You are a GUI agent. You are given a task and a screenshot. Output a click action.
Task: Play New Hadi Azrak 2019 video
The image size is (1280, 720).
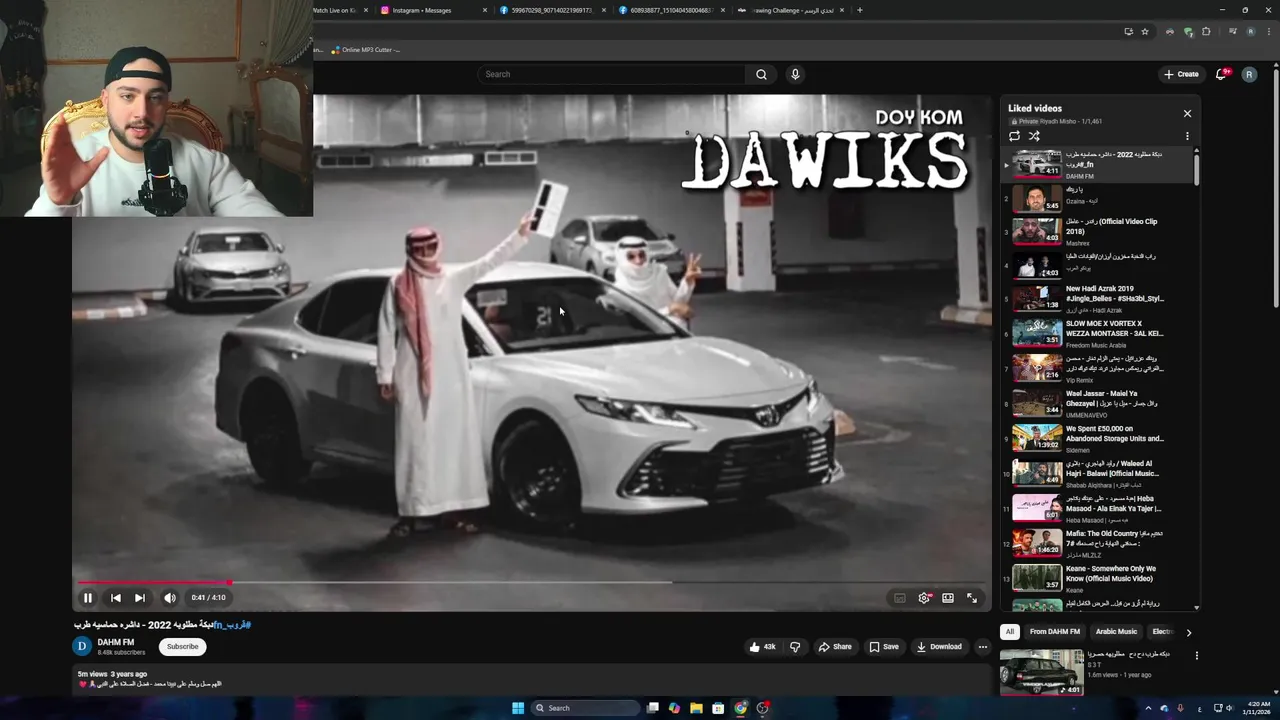[1097, 299]
